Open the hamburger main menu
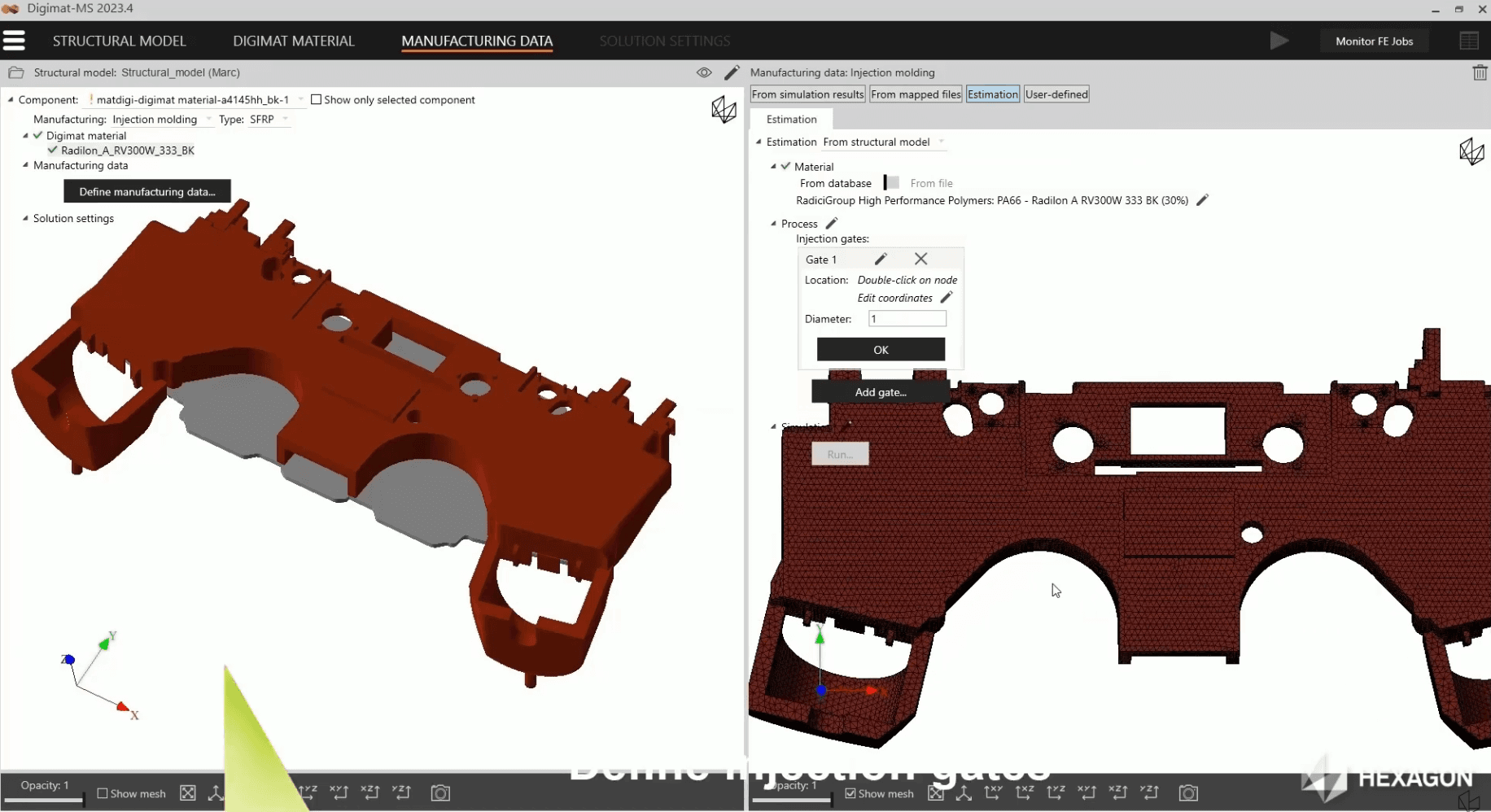The height and width of the screenshot is (812, 1491). tap(14, 41)
